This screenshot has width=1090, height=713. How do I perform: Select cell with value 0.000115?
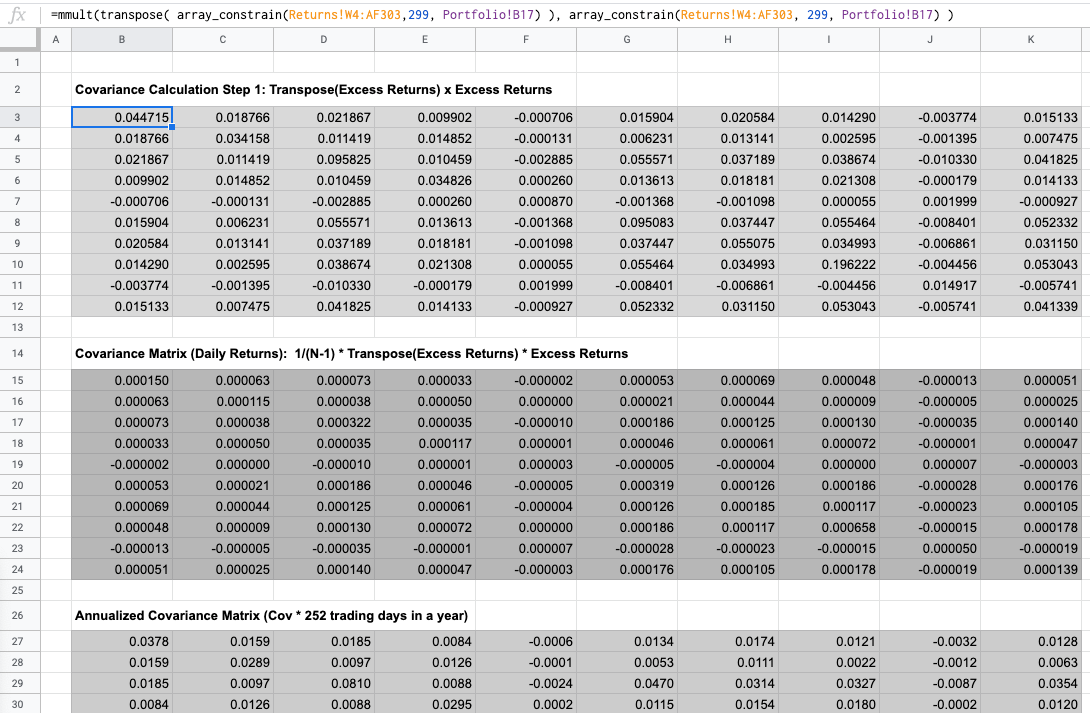tap(223, 401)
